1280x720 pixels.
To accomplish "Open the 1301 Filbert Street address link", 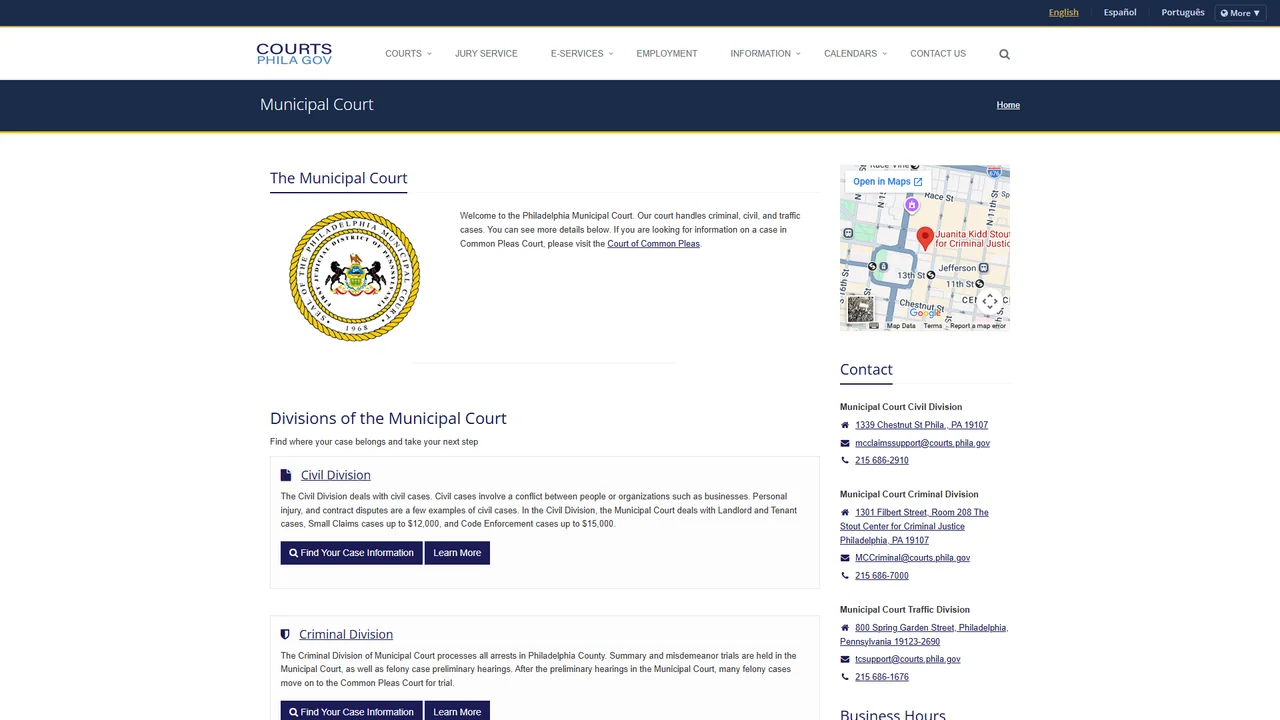I will pyautogui.click(x=914, y=526).
